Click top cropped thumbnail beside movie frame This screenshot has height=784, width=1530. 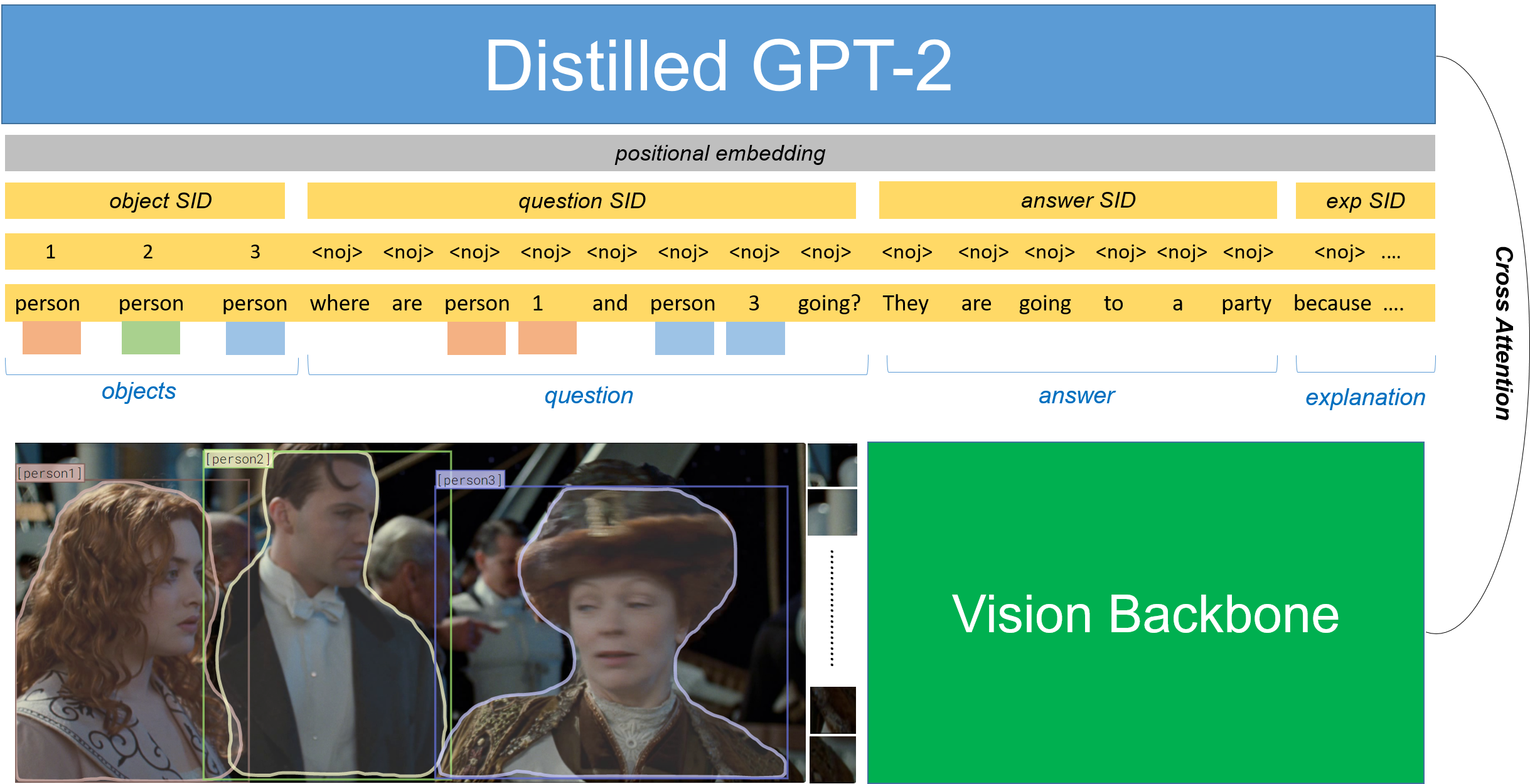tap(832, 465)
